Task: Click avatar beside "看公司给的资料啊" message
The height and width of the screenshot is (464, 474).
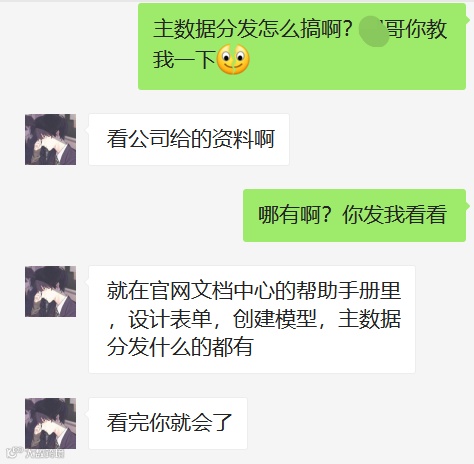Action: [50, 139]
